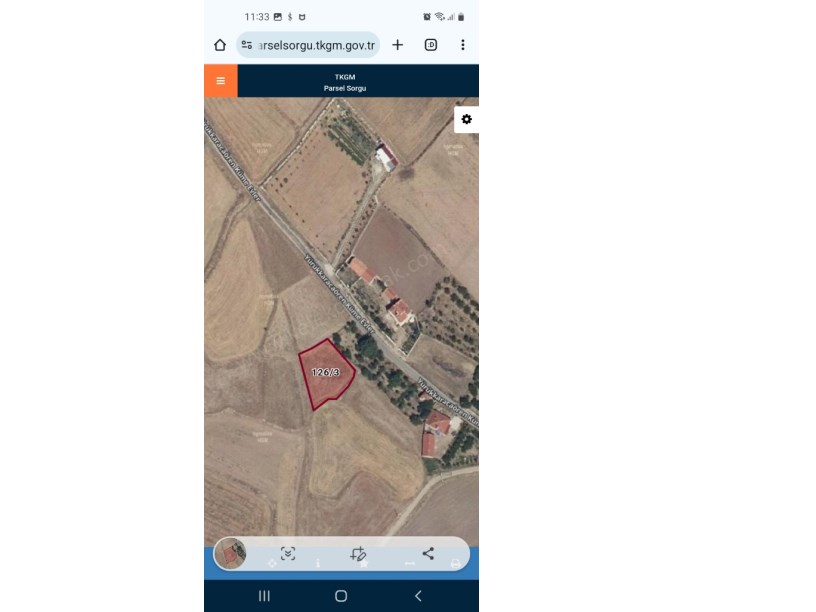Tap the Android back button
The height and width of the screenshot is (612, 816).
coord(418,596)
